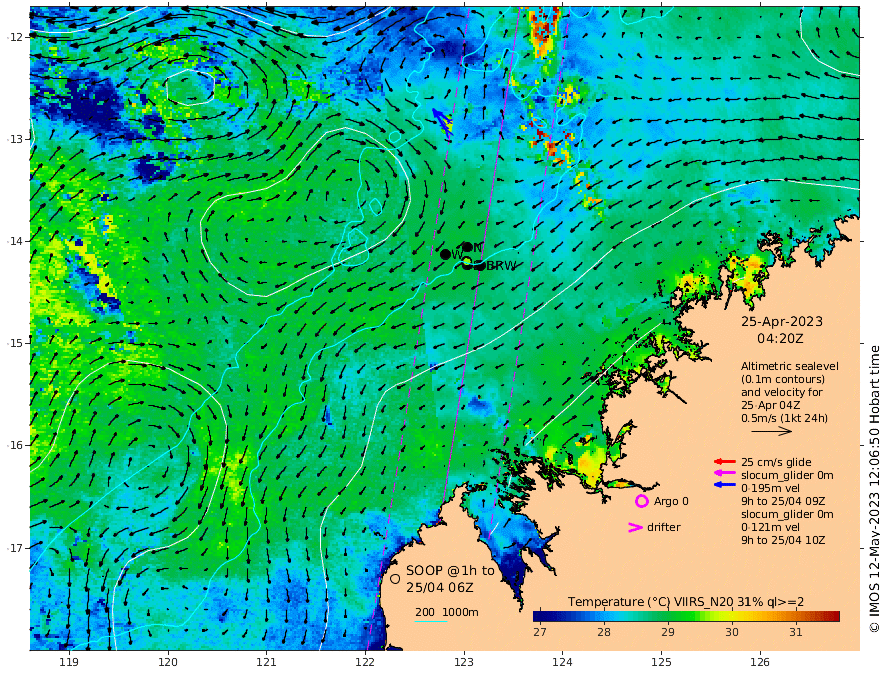Click the 'Temperature (°C) VIIRS_N20 31% ql>=2' title
The width and height of the screenshot is (880, 680).
tap(686, 602)
